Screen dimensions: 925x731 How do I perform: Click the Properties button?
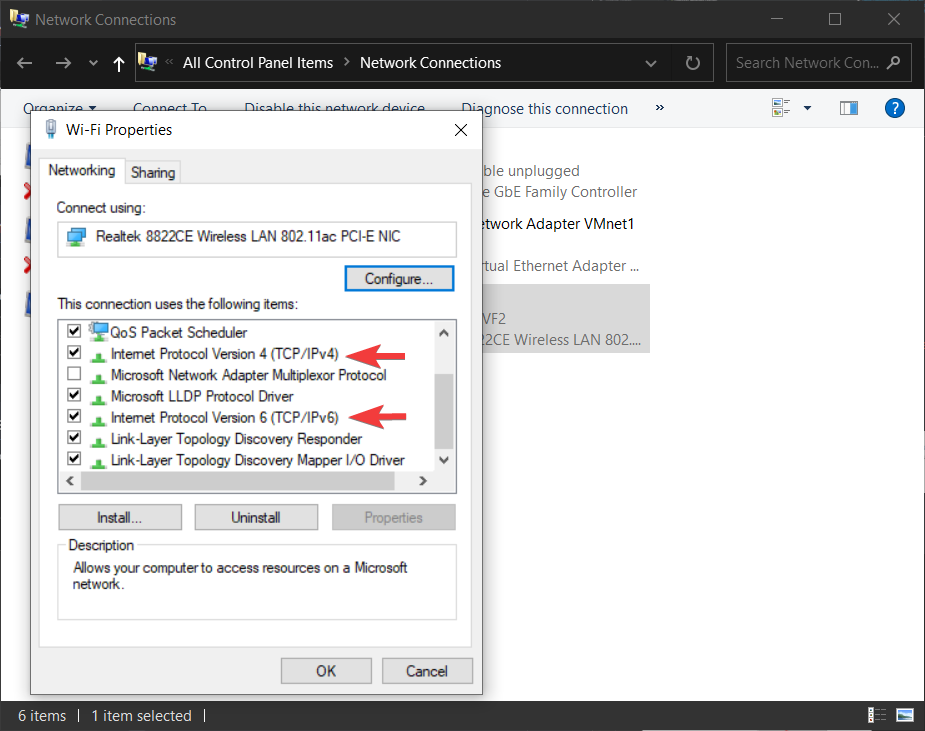click(x=393, y=517)
